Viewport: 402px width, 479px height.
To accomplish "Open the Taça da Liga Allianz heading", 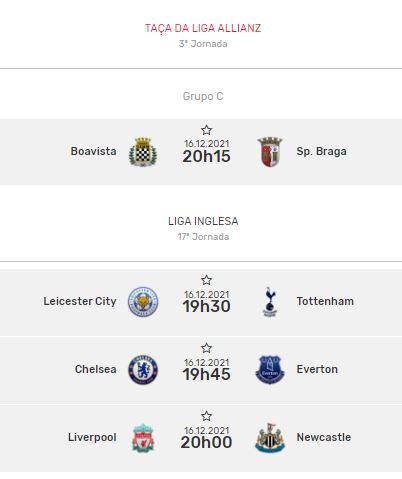I will click(x=203, y=28).
